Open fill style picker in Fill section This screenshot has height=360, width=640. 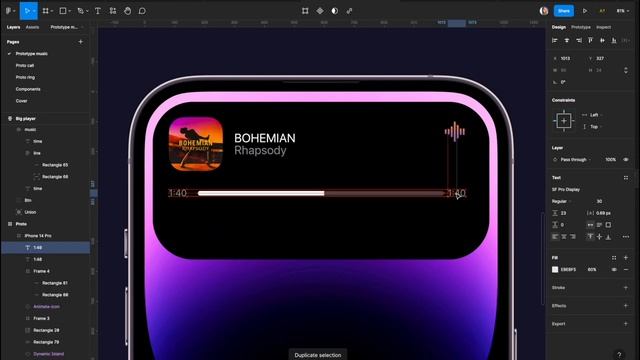pyautogui.click(x=614, y=258)
